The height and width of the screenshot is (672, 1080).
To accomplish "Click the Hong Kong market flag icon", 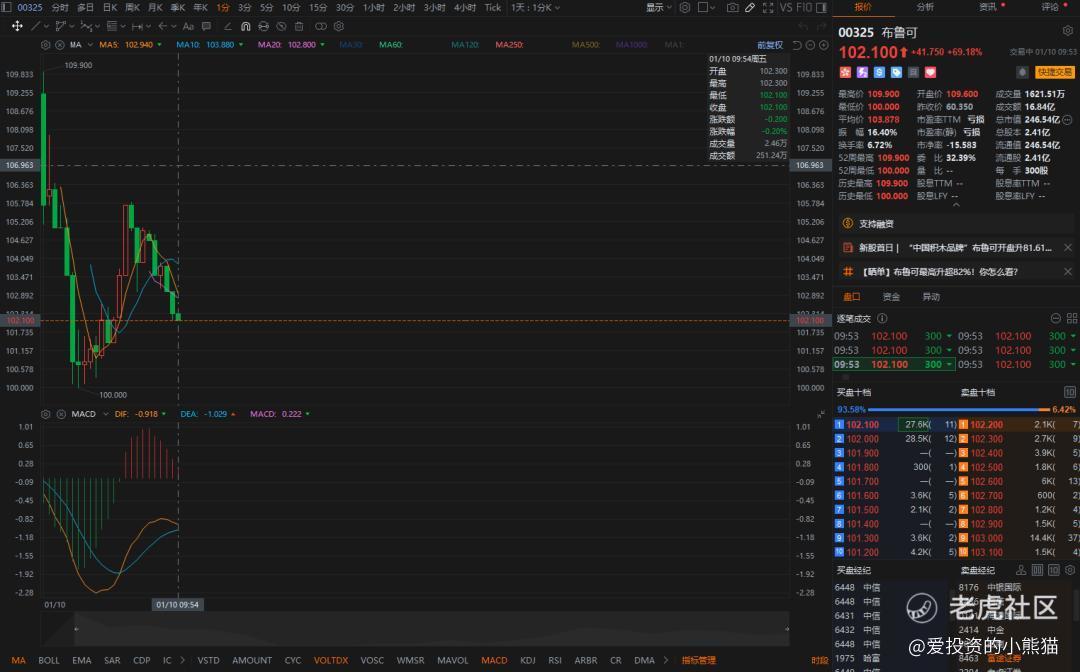I will [845, 72].
